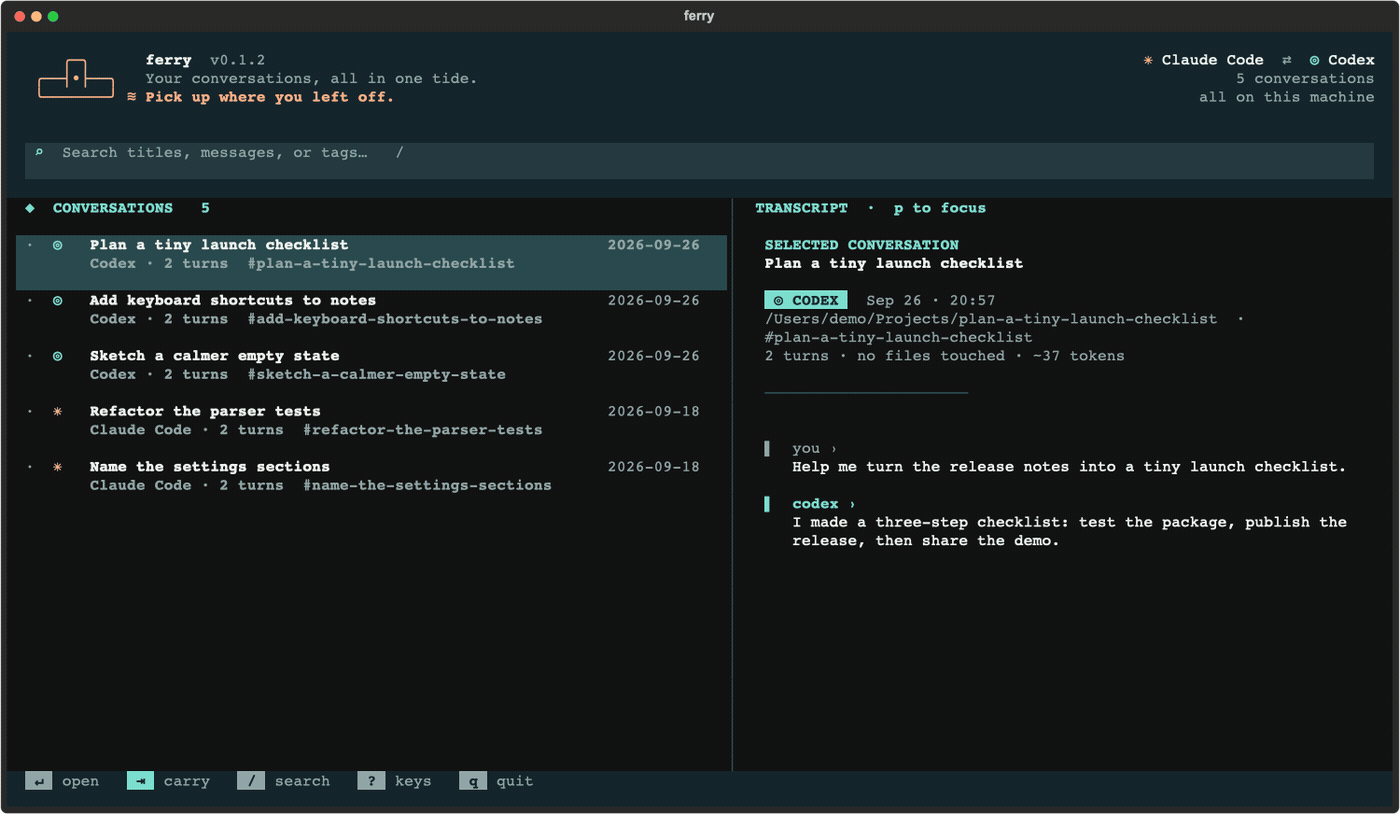Click the Enter key icon for open

click(39, 781)
